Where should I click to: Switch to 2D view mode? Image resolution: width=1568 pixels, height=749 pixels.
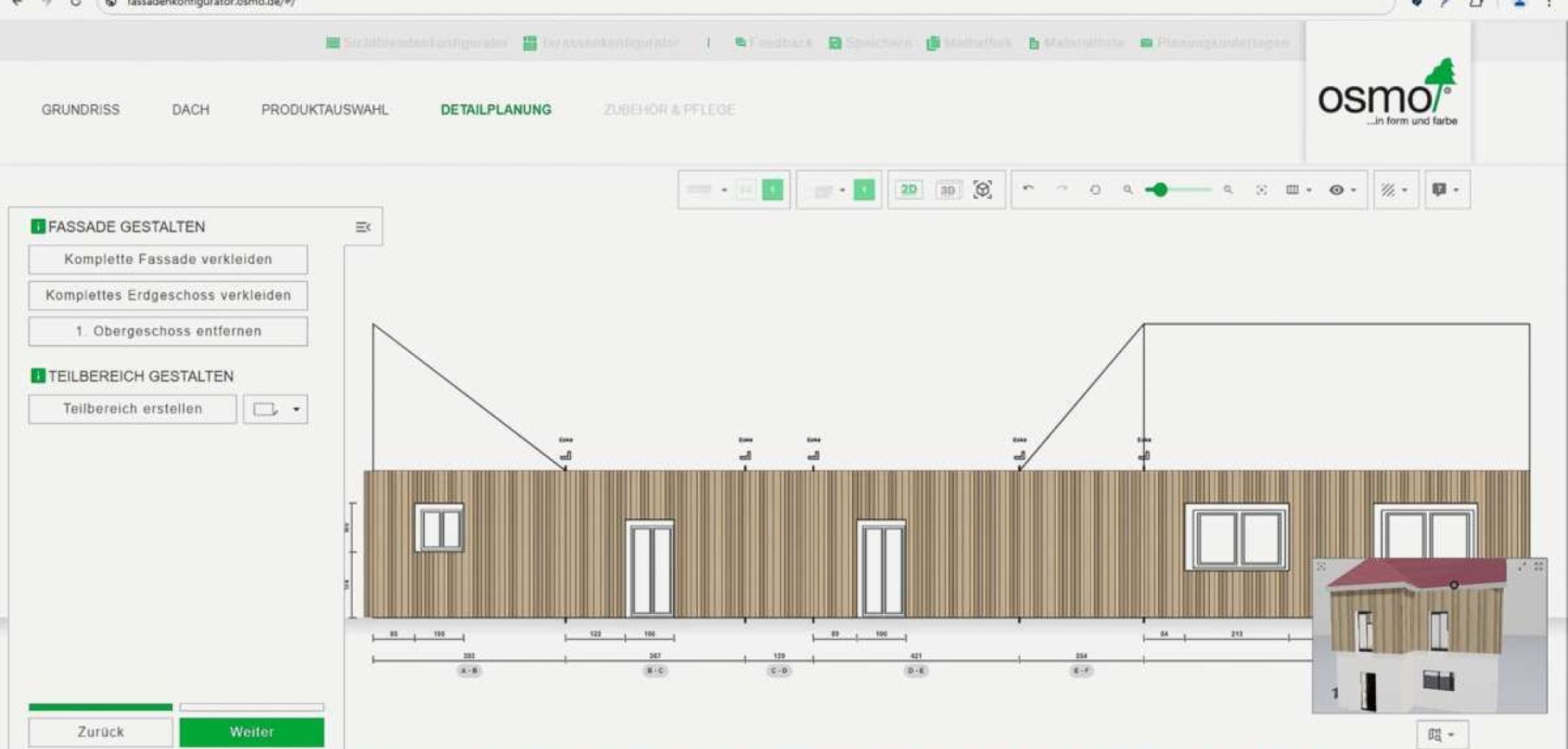[x=909, y=190]
